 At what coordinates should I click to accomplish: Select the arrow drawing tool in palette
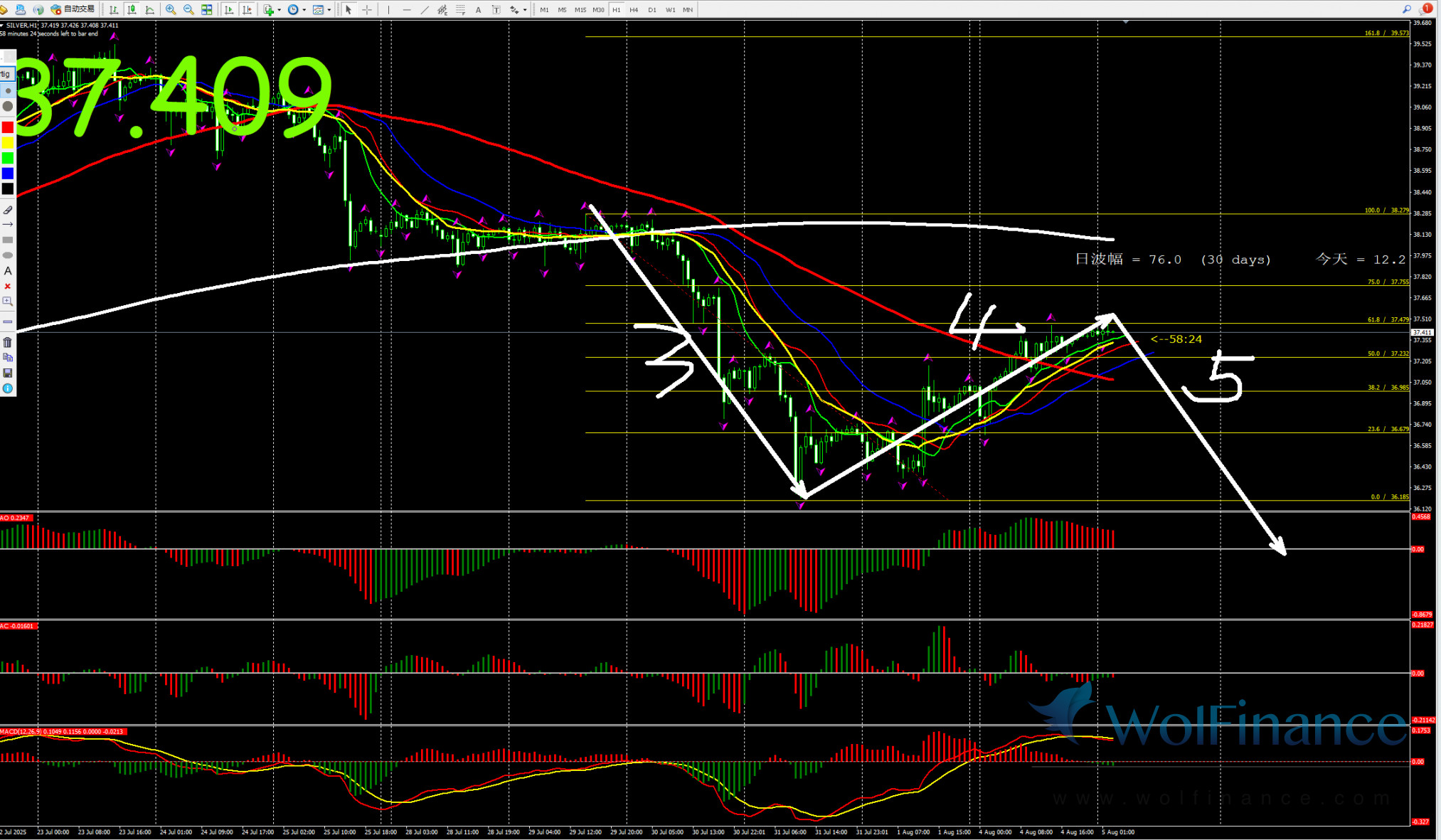(8, 225)
